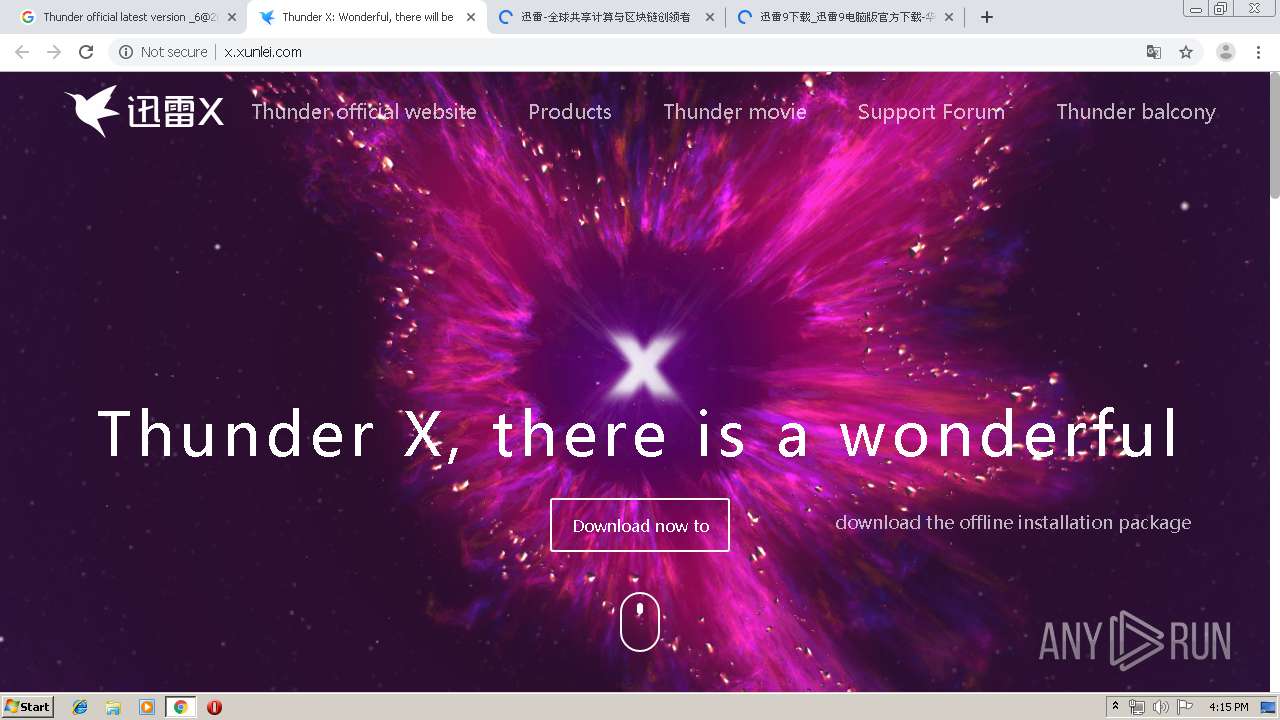Open Windows Media Player taskbar icon
The height and width of the screenshot is (720, 1280).
tap(147, 707)
